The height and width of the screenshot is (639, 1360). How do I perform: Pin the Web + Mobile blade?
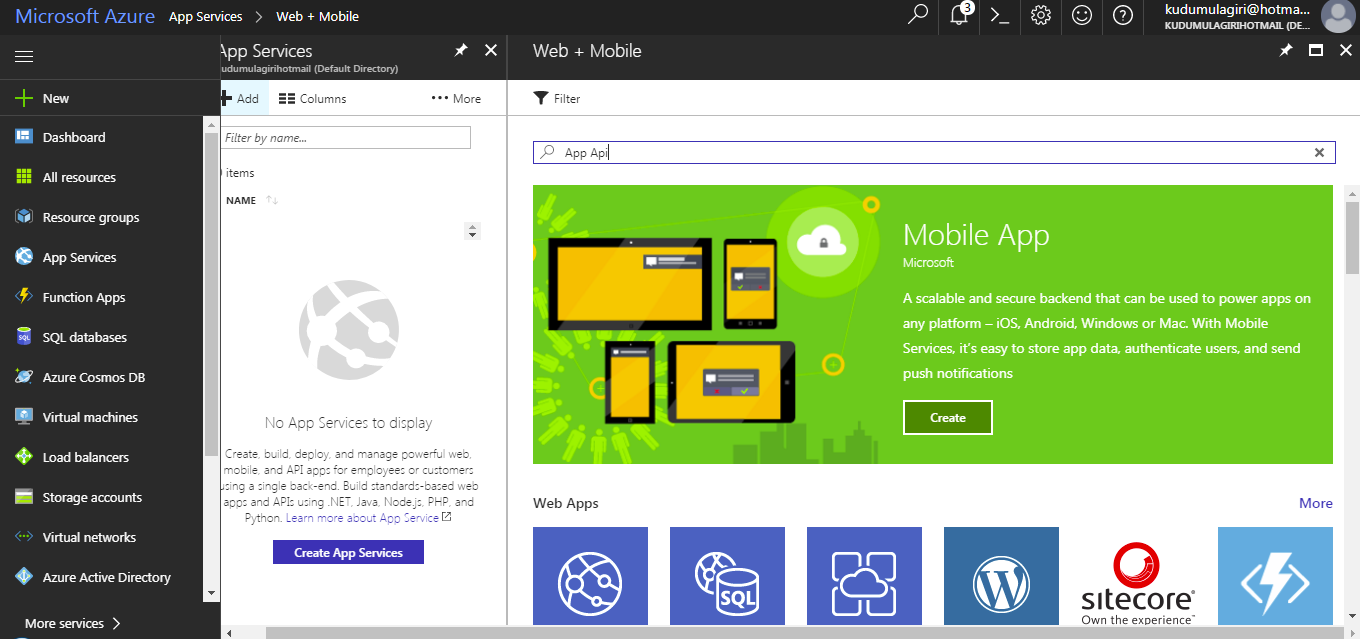(1286, 50)
